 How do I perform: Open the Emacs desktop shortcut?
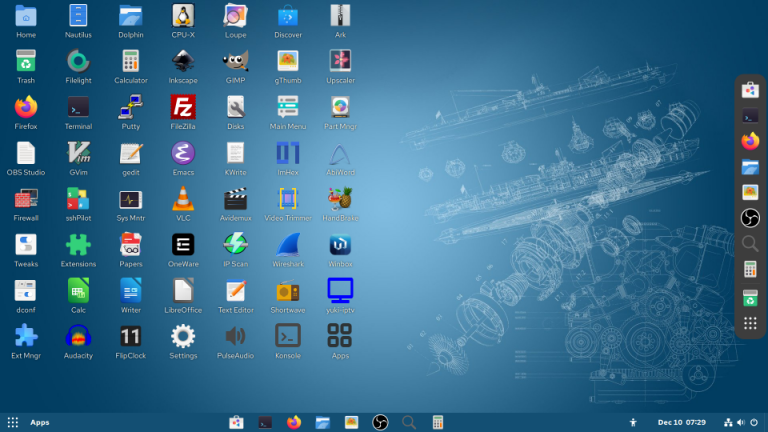pos(183,152)
